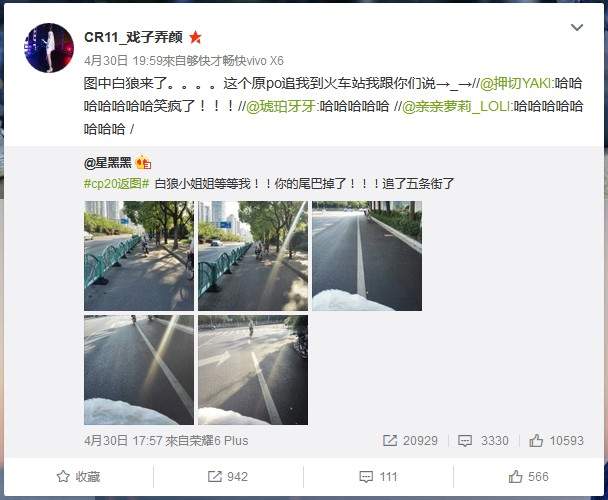Open third photo of road lane line
This screenshot has width=608, height=500.
[367, 256]
